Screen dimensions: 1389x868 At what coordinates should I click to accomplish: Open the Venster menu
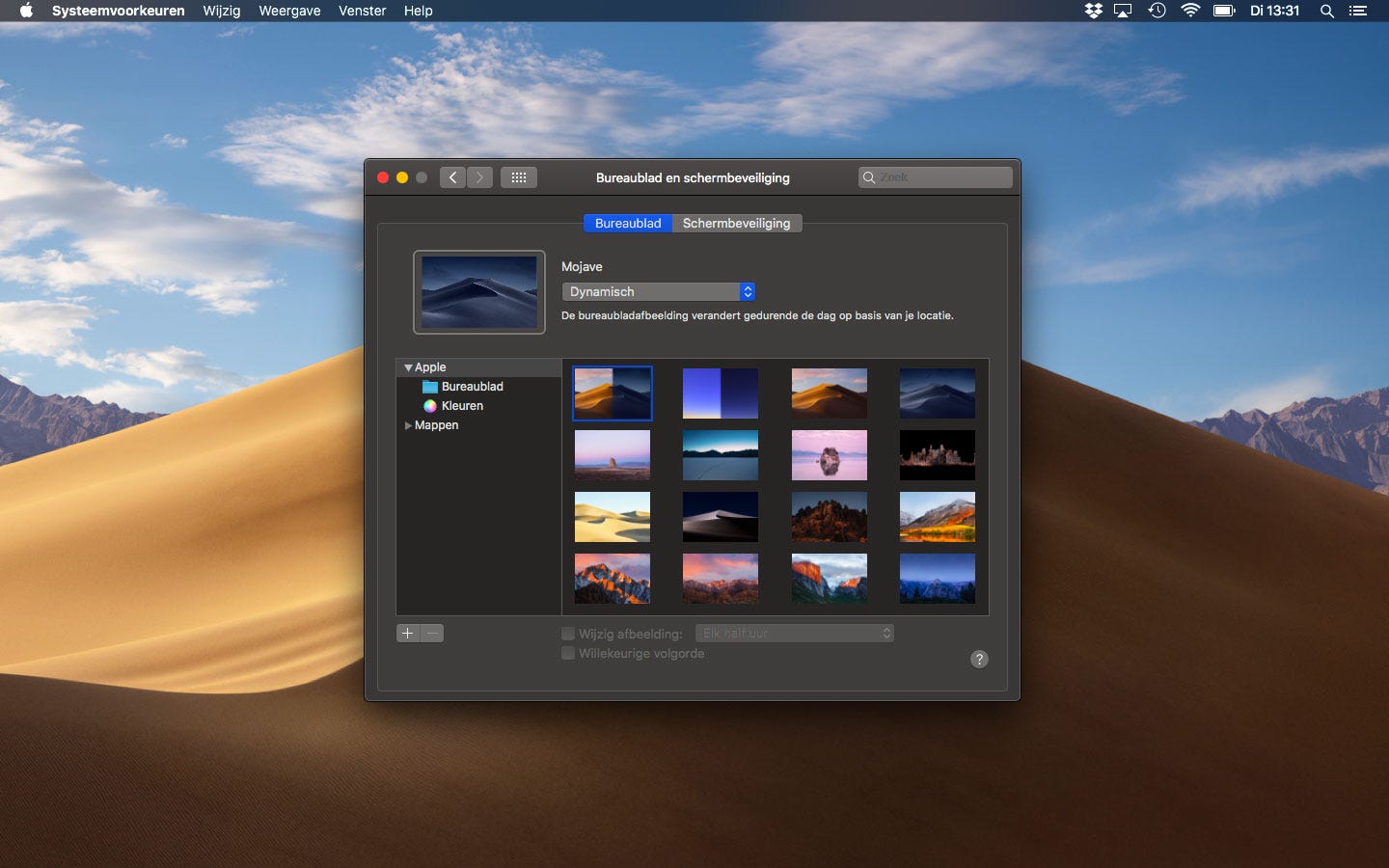[362, 11]
